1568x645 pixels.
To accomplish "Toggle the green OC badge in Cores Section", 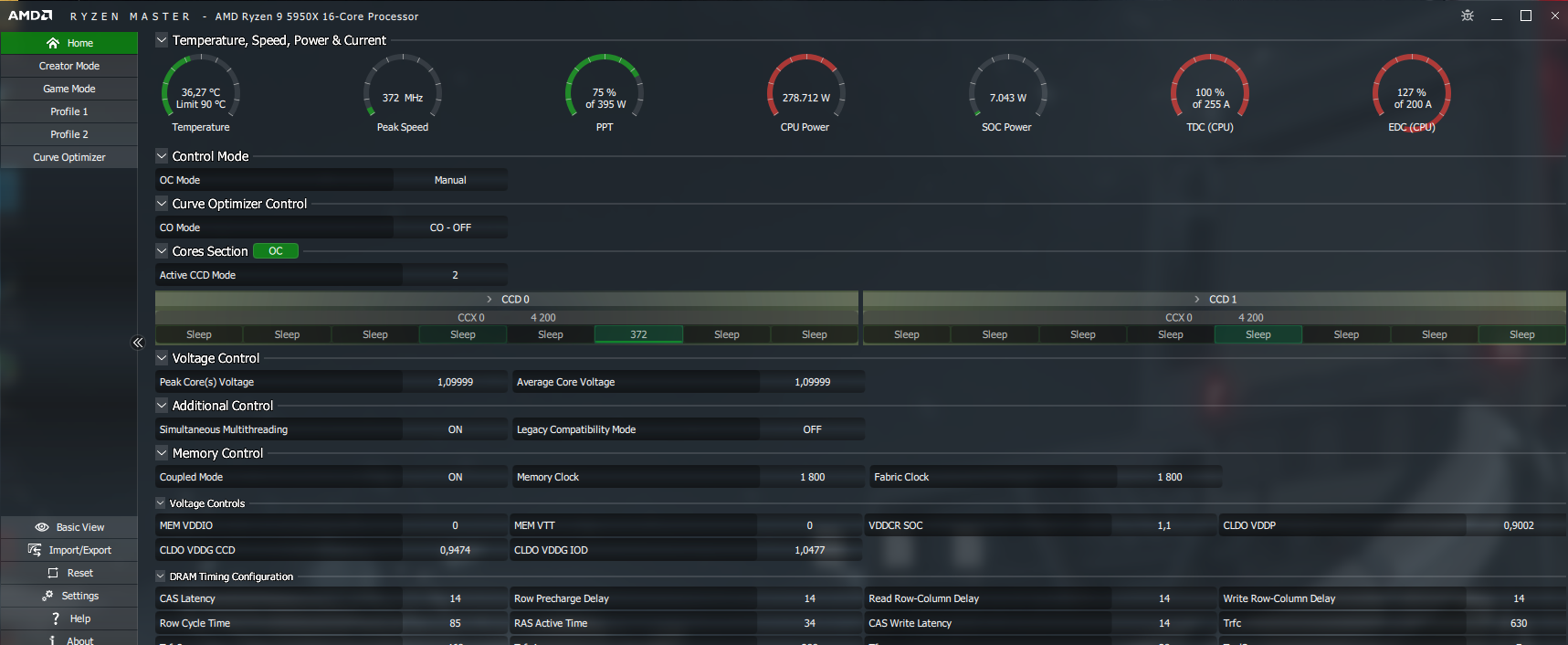I will tap(276, 251).
